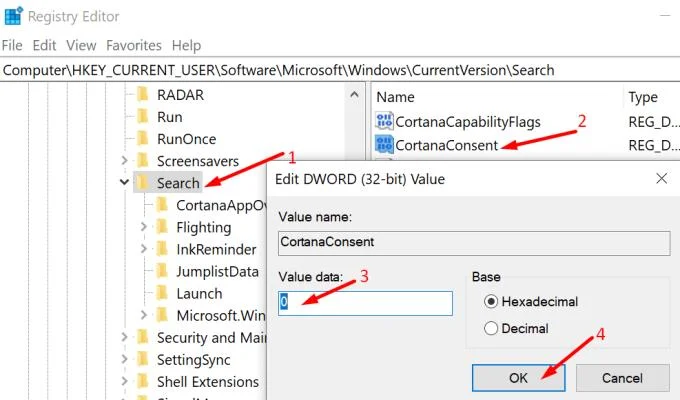This screenshot has height=400, width=680.
Task: Expand the InkReminder key
Action: coord(144,249)
